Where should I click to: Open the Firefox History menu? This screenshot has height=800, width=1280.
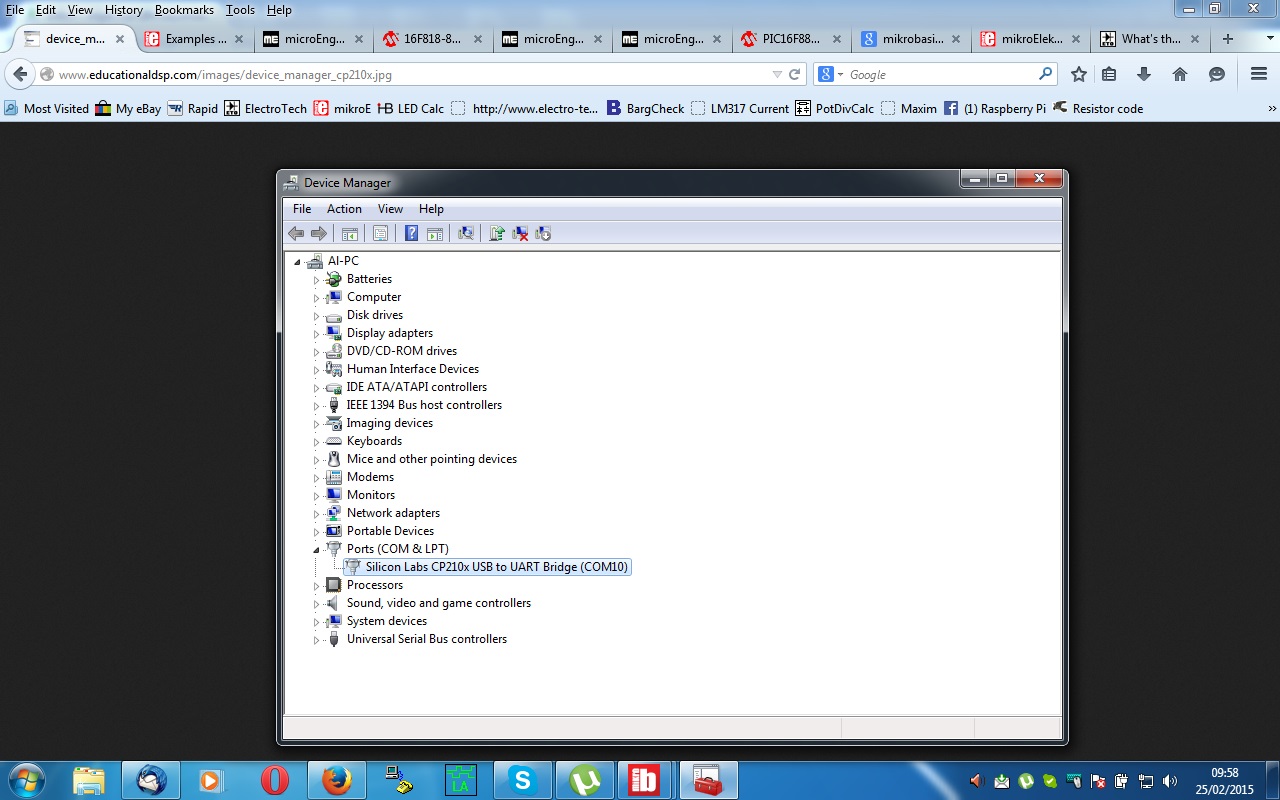[124, 10]
